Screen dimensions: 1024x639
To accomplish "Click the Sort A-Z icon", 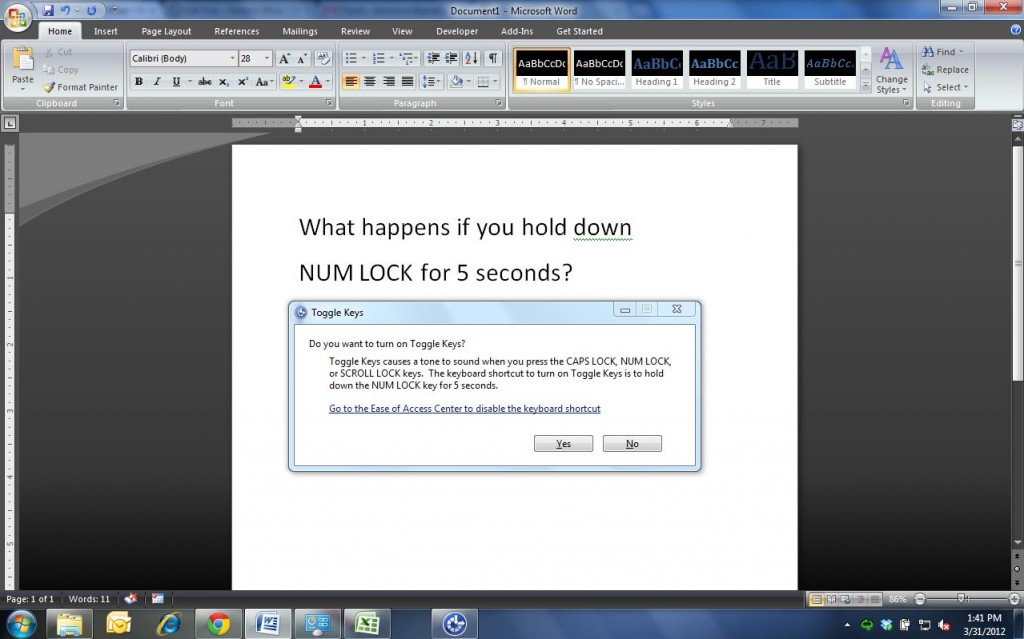I will click(472, 59).
